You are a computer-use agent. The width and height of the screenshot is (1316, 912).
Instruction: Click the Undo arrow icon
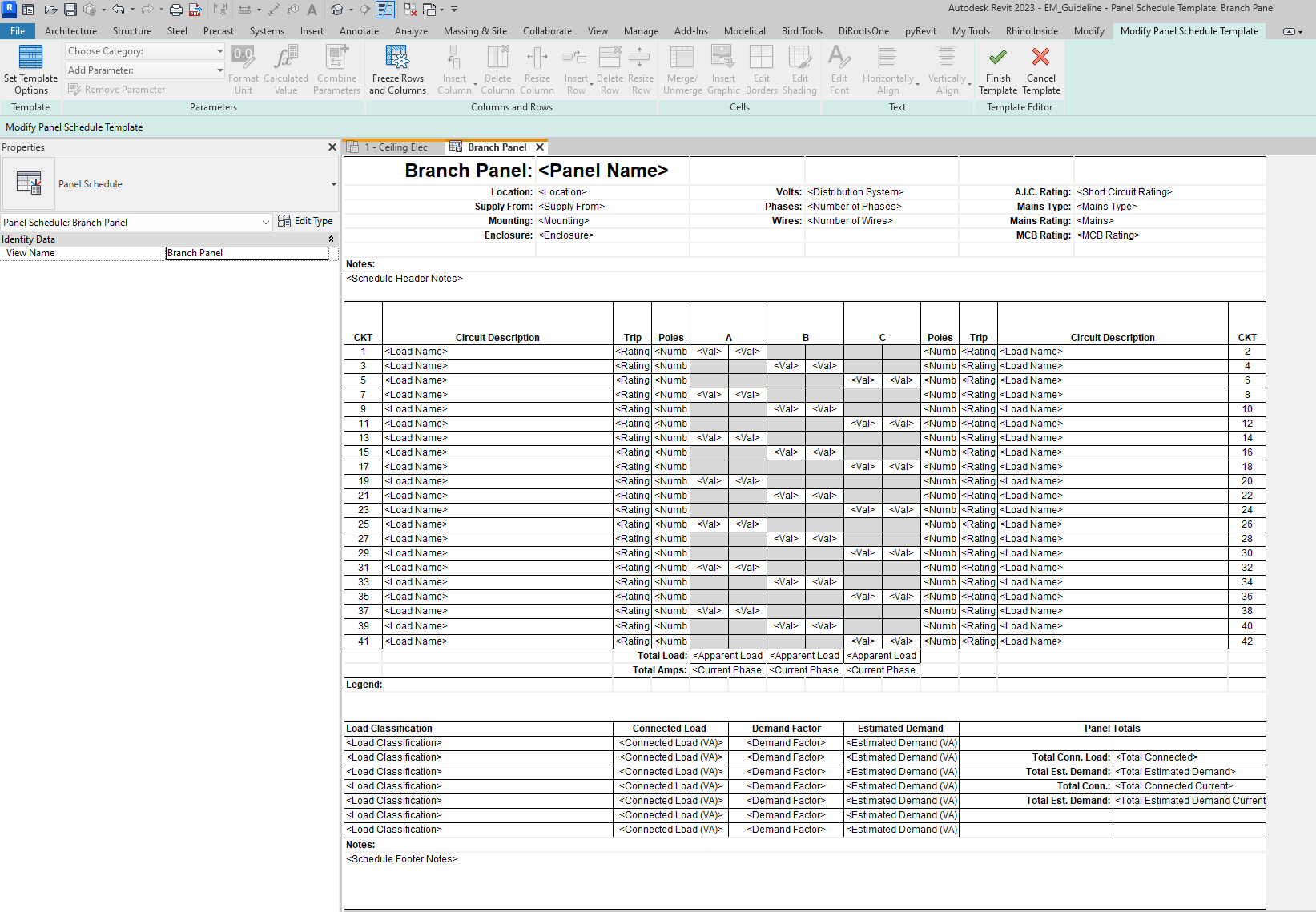coord(119,10)
